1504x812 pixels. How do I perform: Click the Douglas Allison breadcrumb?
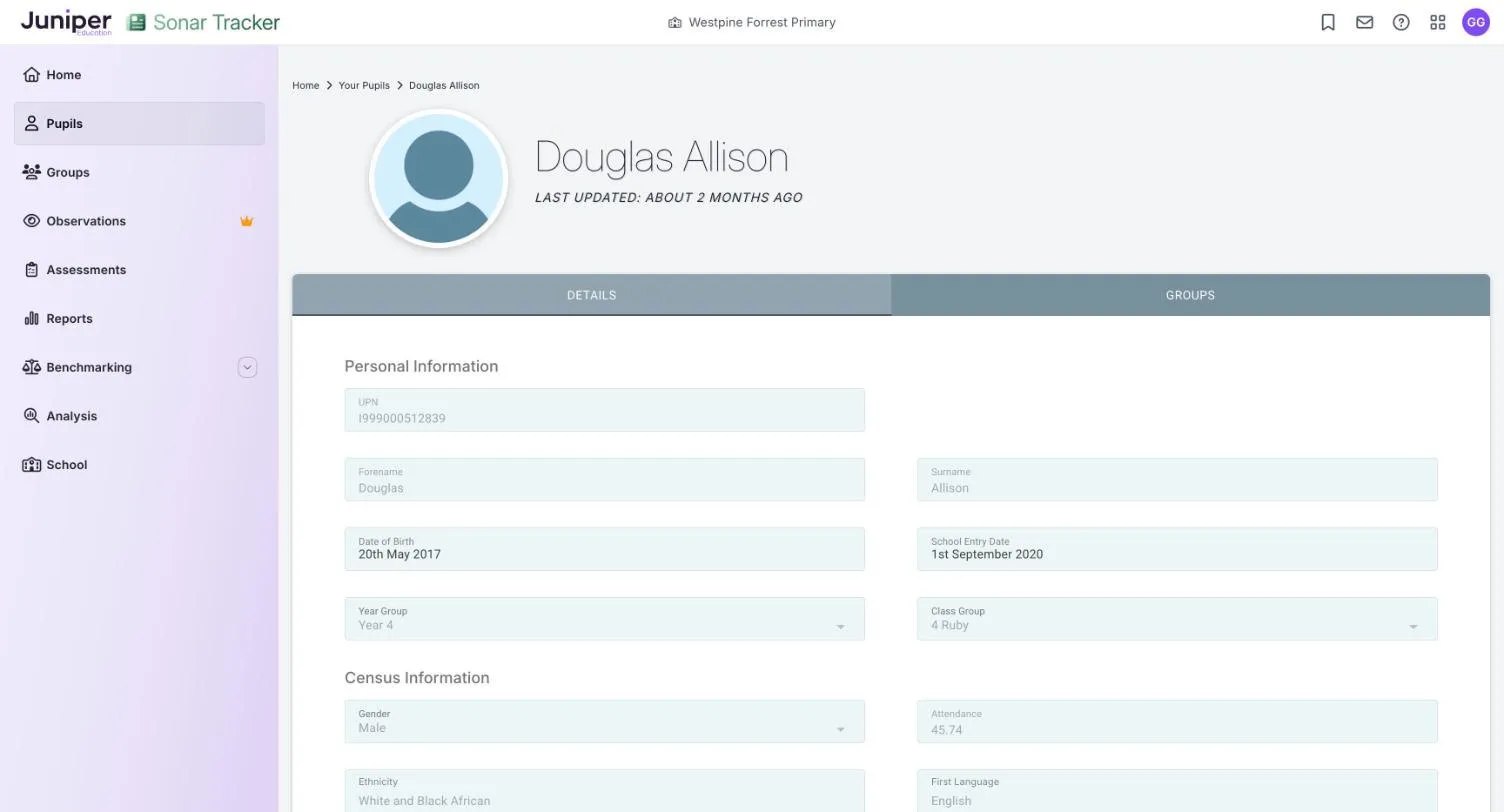pos(444,86)
